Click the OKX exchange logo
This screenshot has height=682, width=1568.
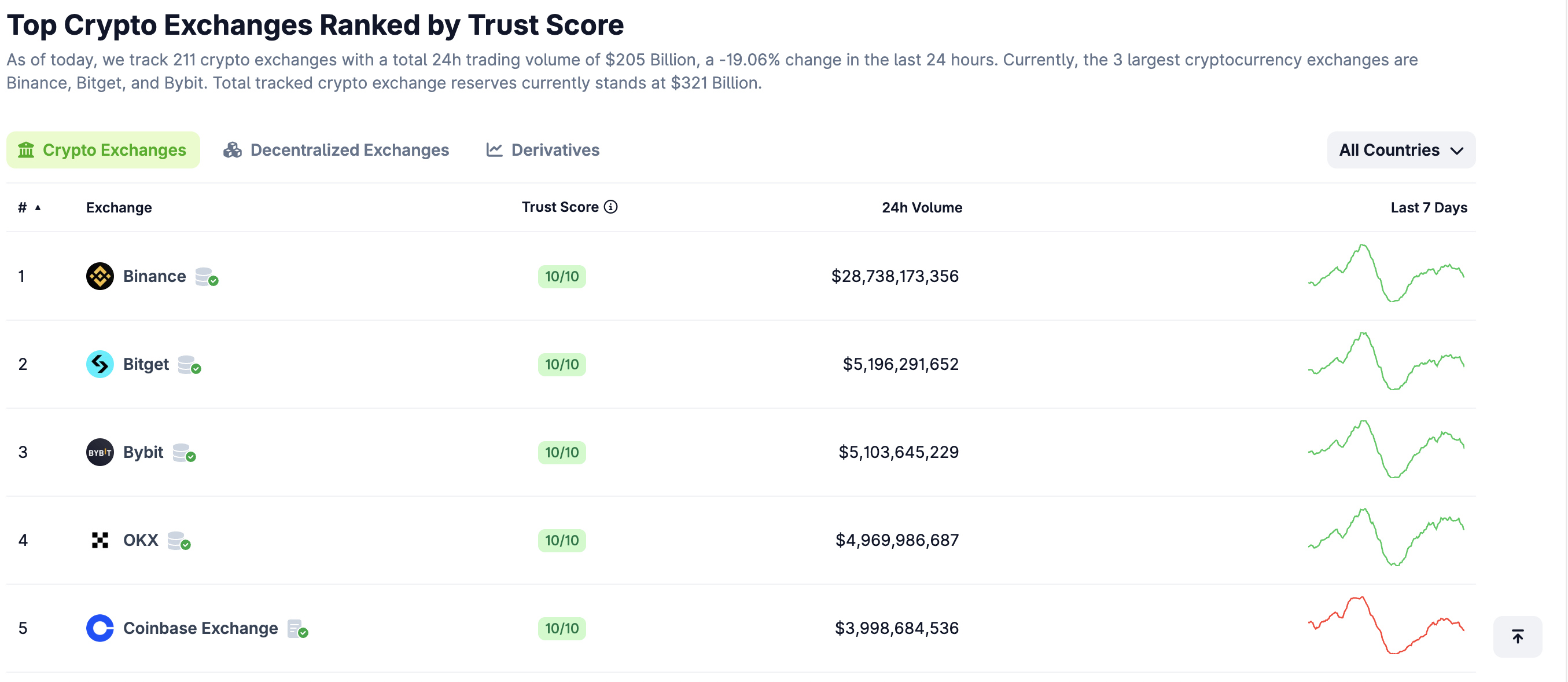click(x=100, y=540)
